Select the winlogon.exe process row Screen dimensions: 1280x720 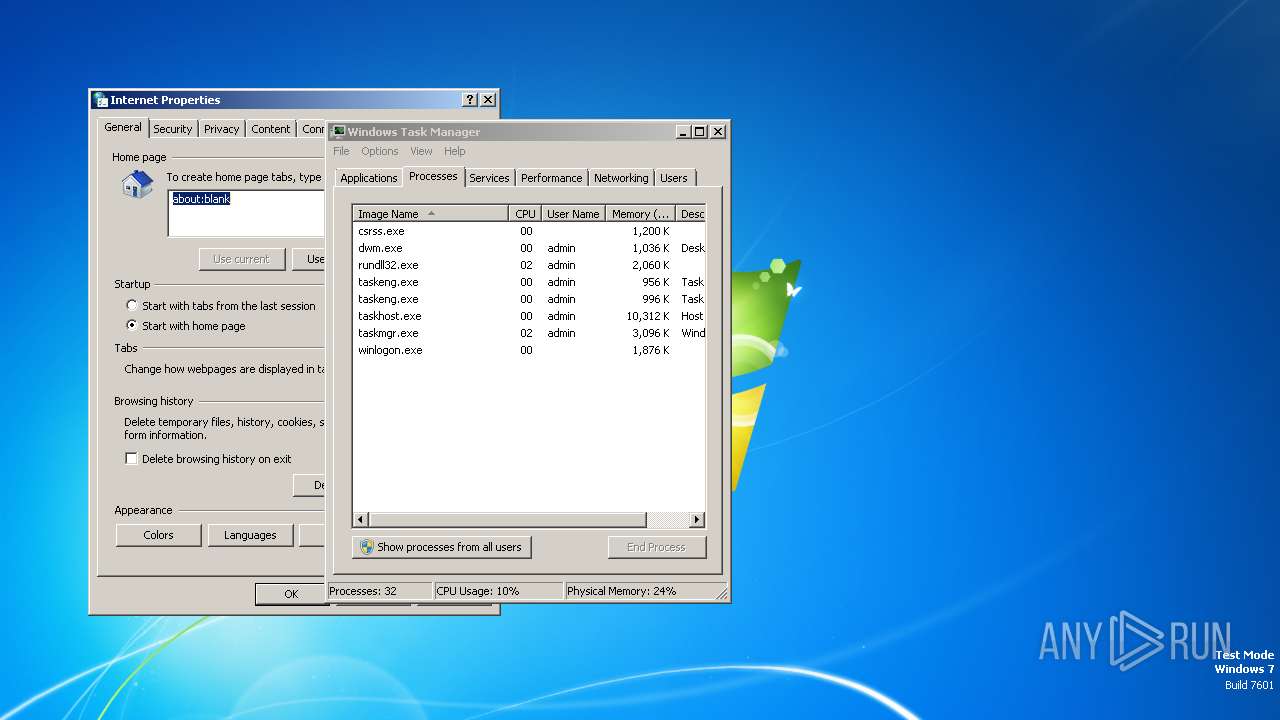point(529,350)
